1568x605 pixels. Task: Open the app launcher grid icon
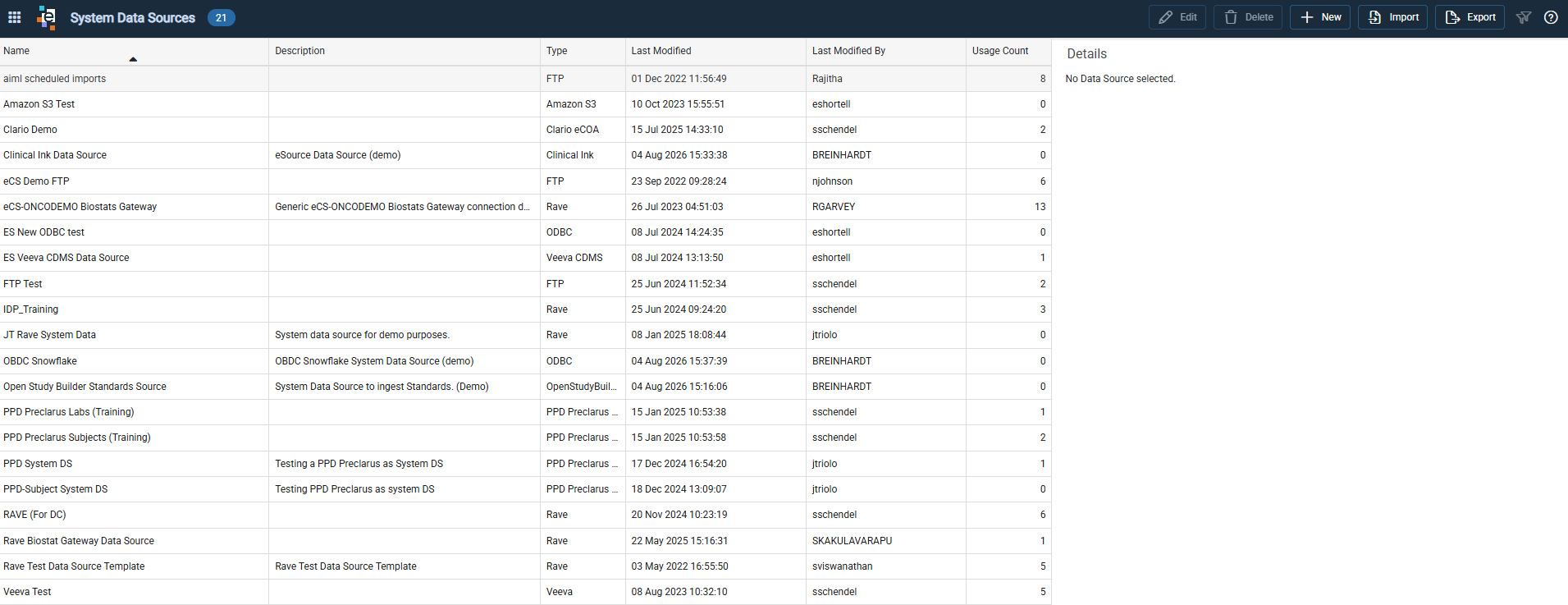coord(15,17)
